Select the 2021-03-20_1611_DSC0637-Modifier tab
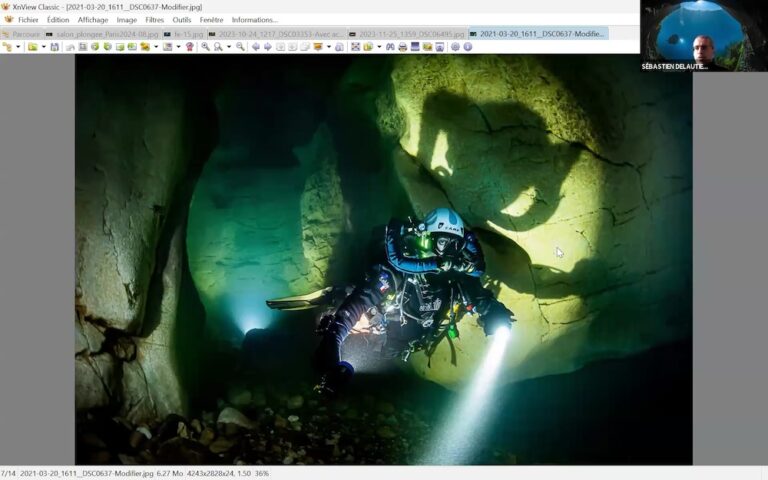Screen dimensions: 768x480 click(538, 34)
